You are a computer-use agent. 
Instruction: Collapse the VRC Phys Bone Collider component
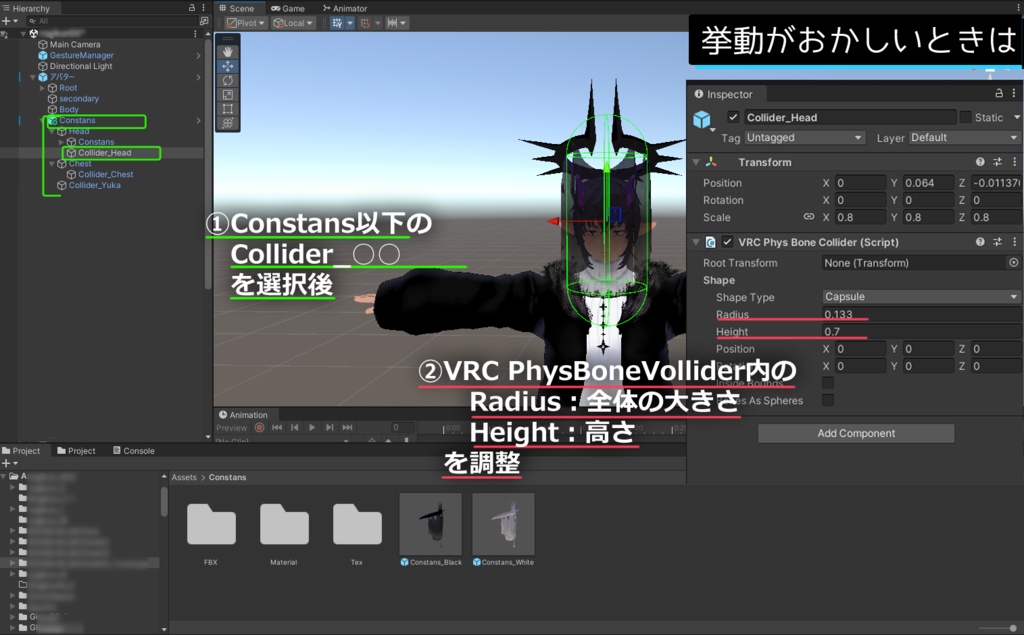[x=696, y=242]
